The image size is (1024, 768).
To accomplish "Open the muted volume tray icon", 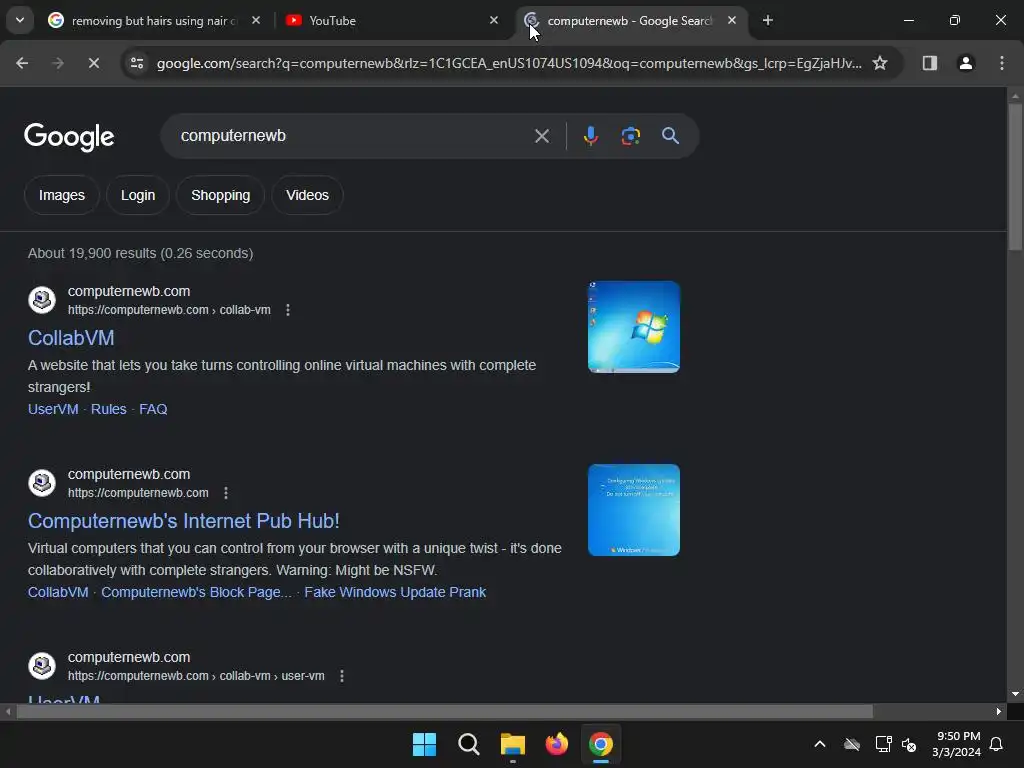I will pyautogui.click(x=909, y=744).
